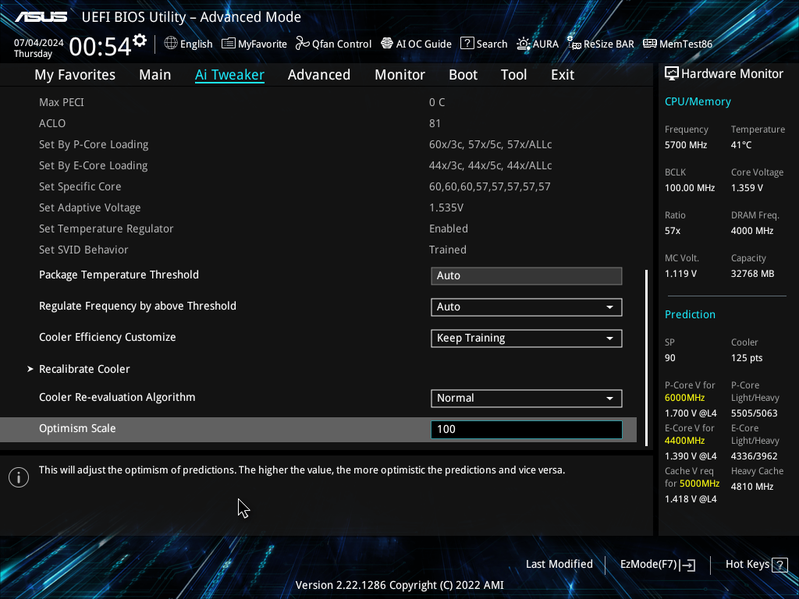Click the Hardware Monitor panel icon
Screen dimensions: 799x599
[672, 74]
